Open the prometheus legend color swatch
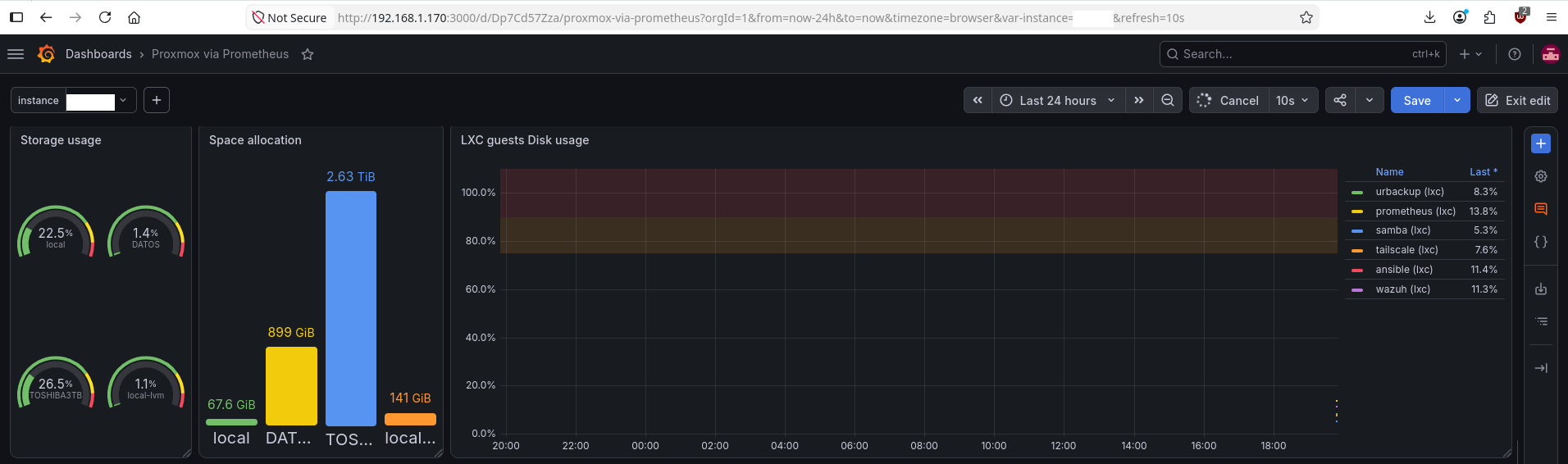 (x=1357, y=212)
